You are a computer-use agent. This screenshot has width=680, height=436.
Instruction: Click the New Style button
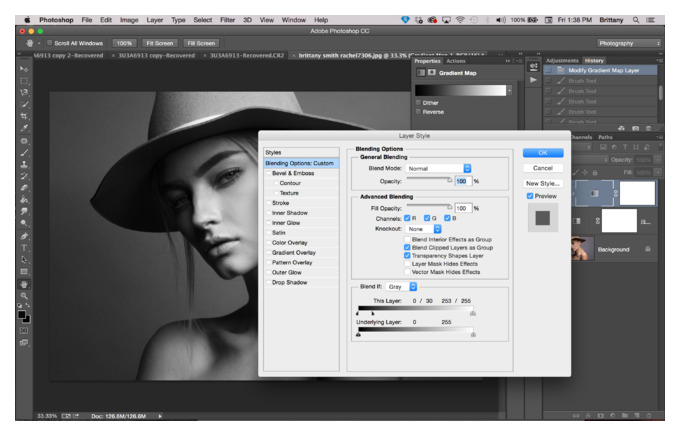pyautogui.click(x=543, y=184)
